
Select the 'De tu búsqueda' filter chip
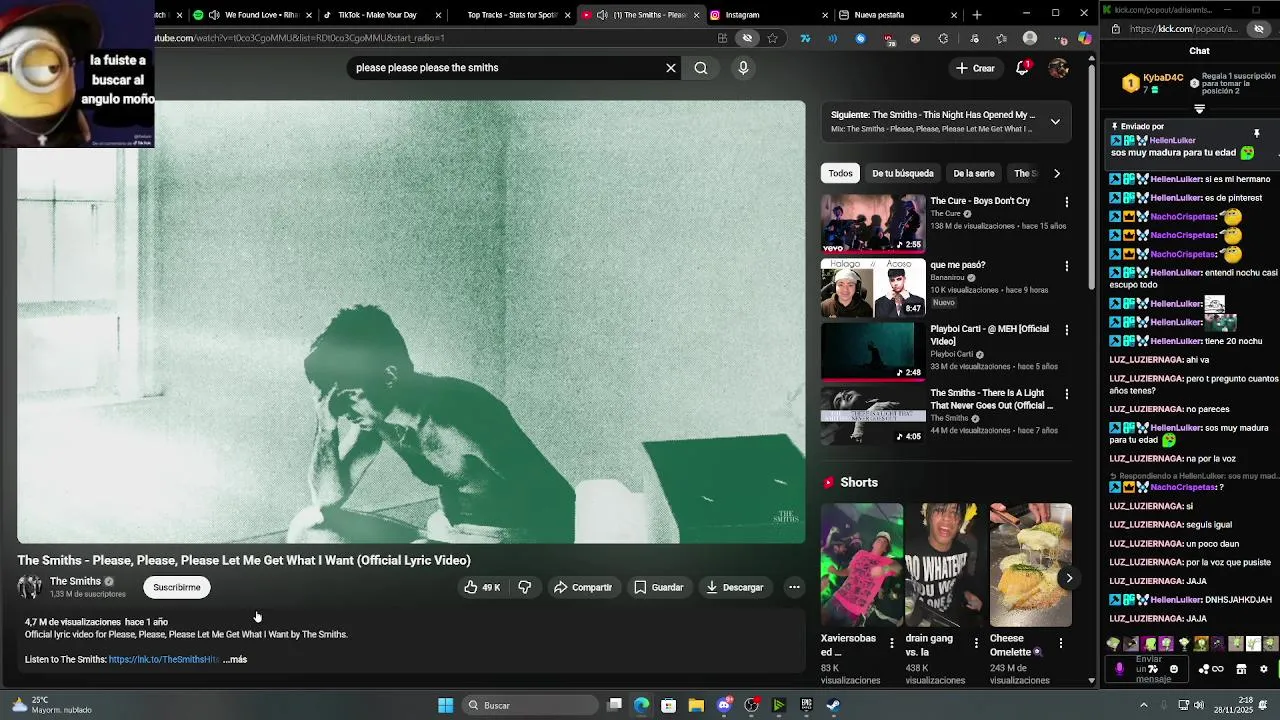tap(903, 173)
